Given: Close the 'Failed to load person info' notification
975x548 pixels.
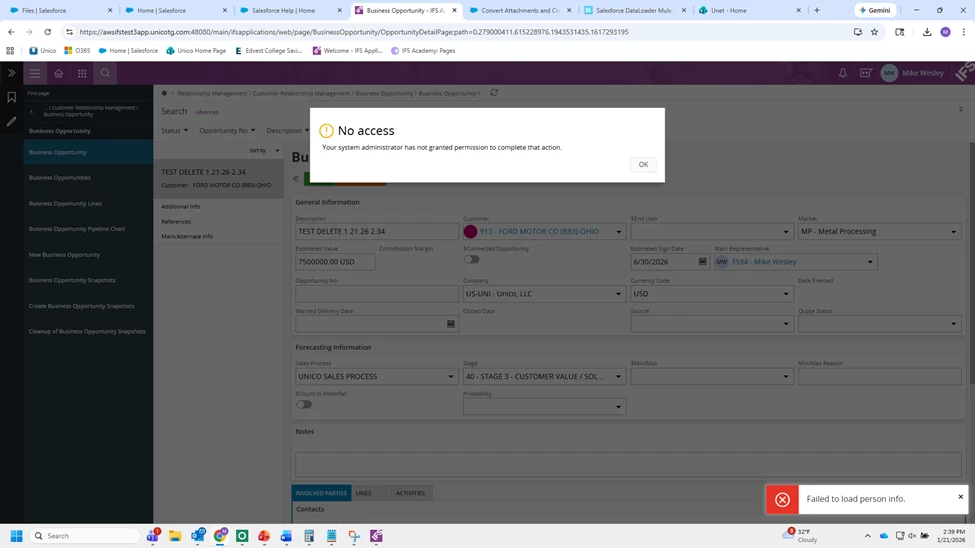Looking at the screenshot, I should (x=961, y=496).
